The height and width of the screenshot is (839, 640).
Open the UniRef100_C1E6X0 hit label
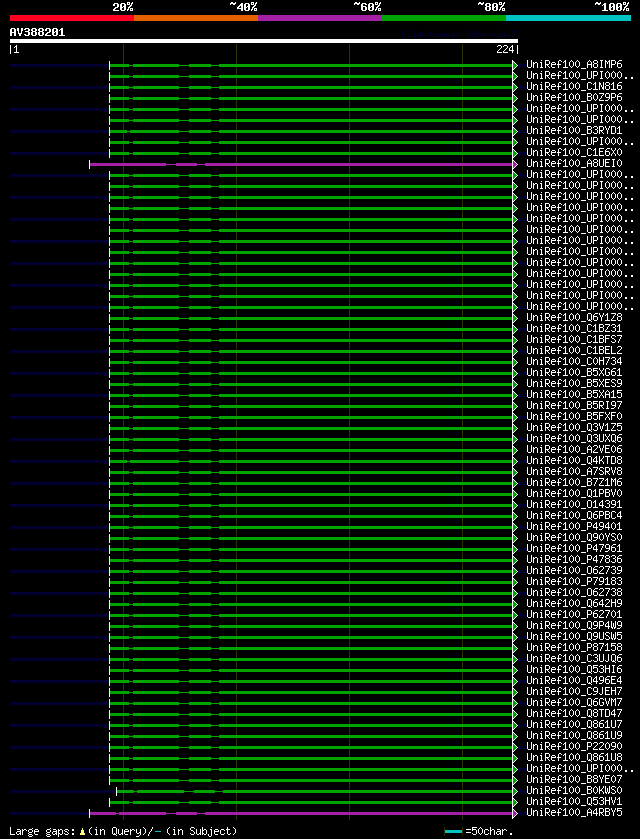point(574,153)
